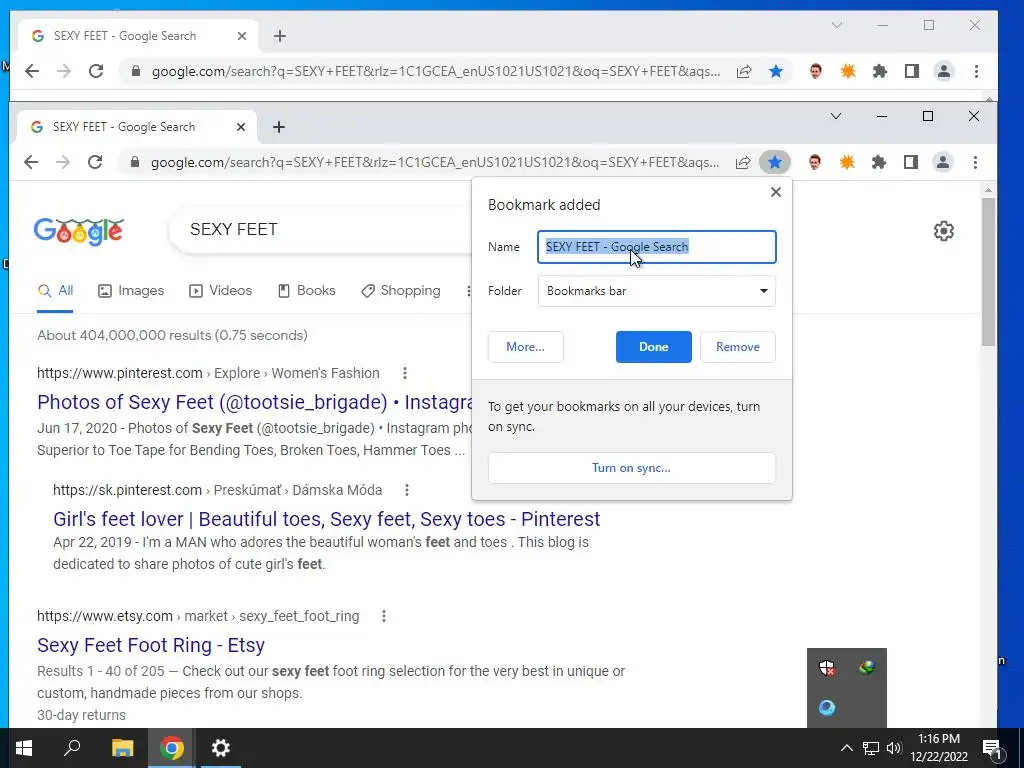The height and width of the screenshot is (768, 1024).
Task: Click the front window address bar URL
Action: [x=436, y=162]
